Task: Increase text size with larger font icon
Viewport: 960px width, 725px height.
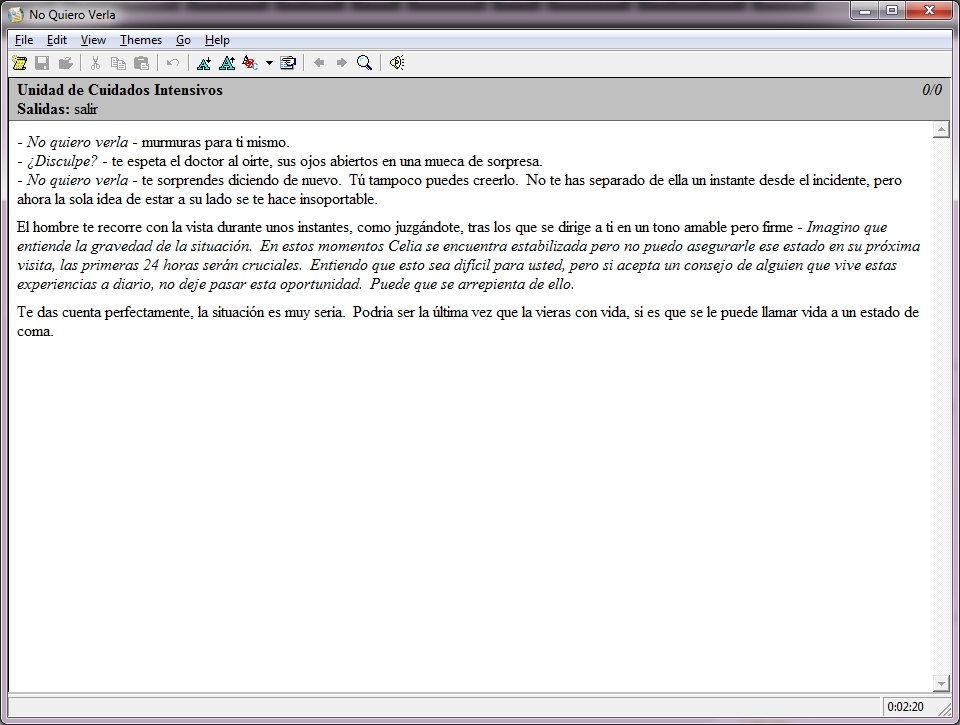Action: (x=204, y=63)
